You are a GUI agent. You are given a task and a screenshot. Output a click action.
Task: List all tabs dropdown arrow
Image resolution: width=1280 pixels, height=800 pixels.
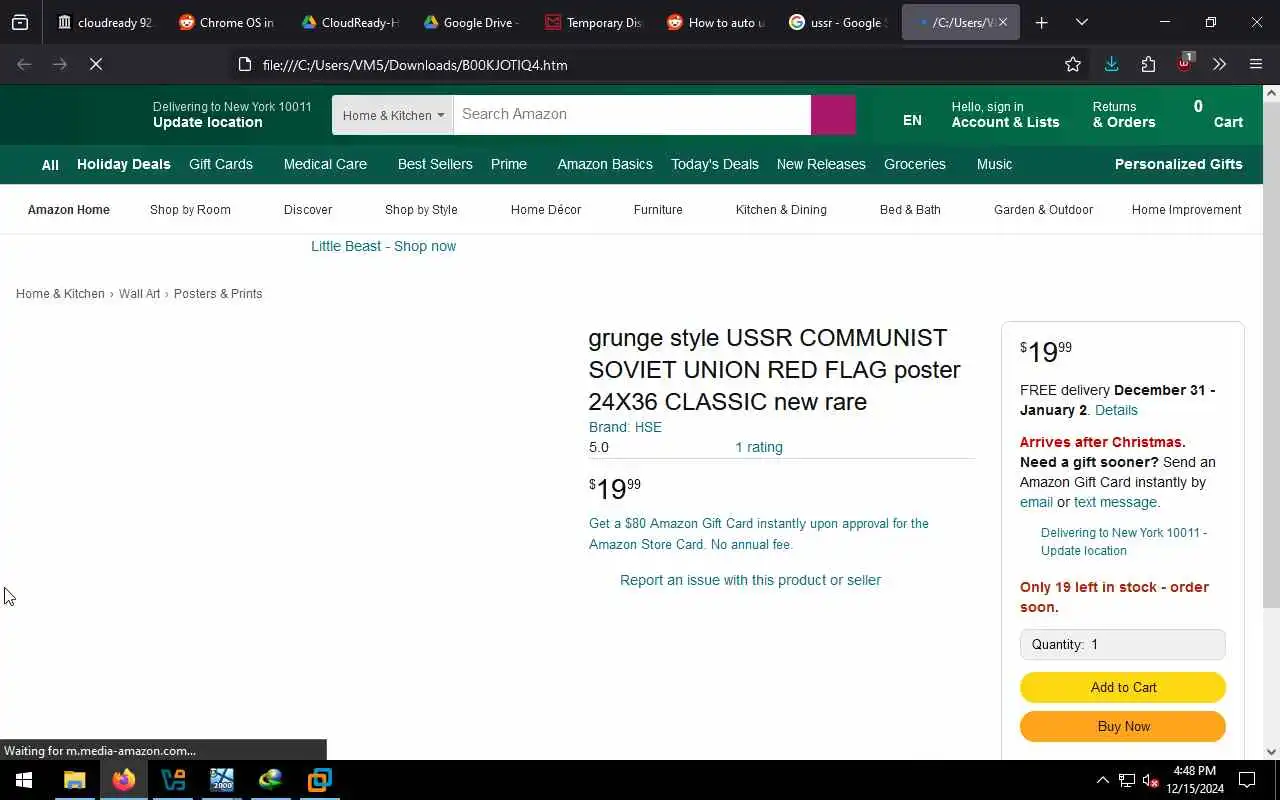click(1081, 22)
